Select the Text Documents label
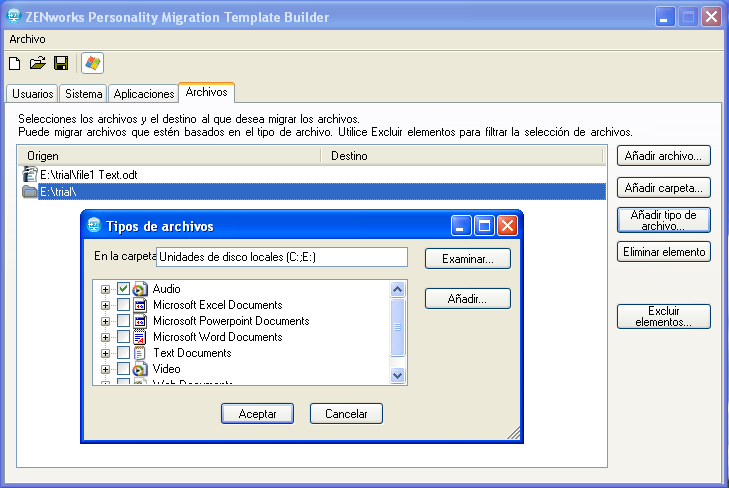 tap(192, 353)
